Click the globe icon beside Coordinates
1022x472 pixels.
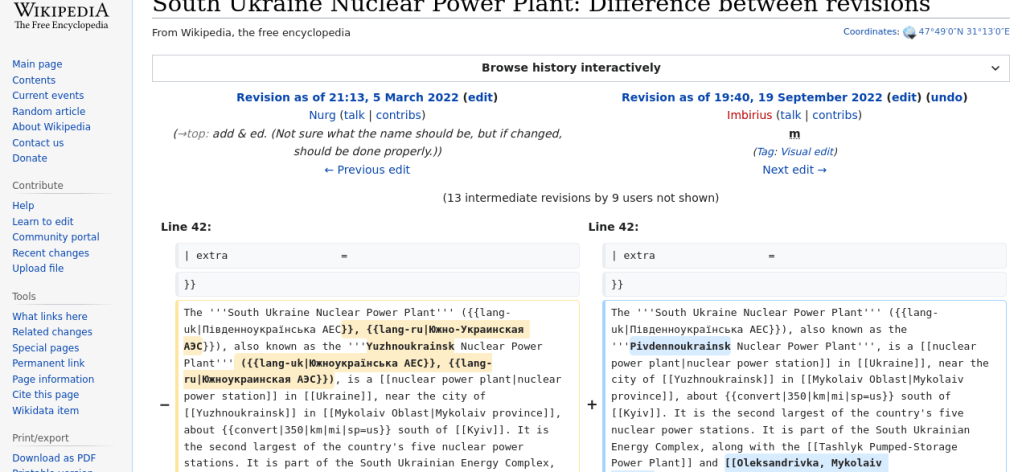[909, 32]
